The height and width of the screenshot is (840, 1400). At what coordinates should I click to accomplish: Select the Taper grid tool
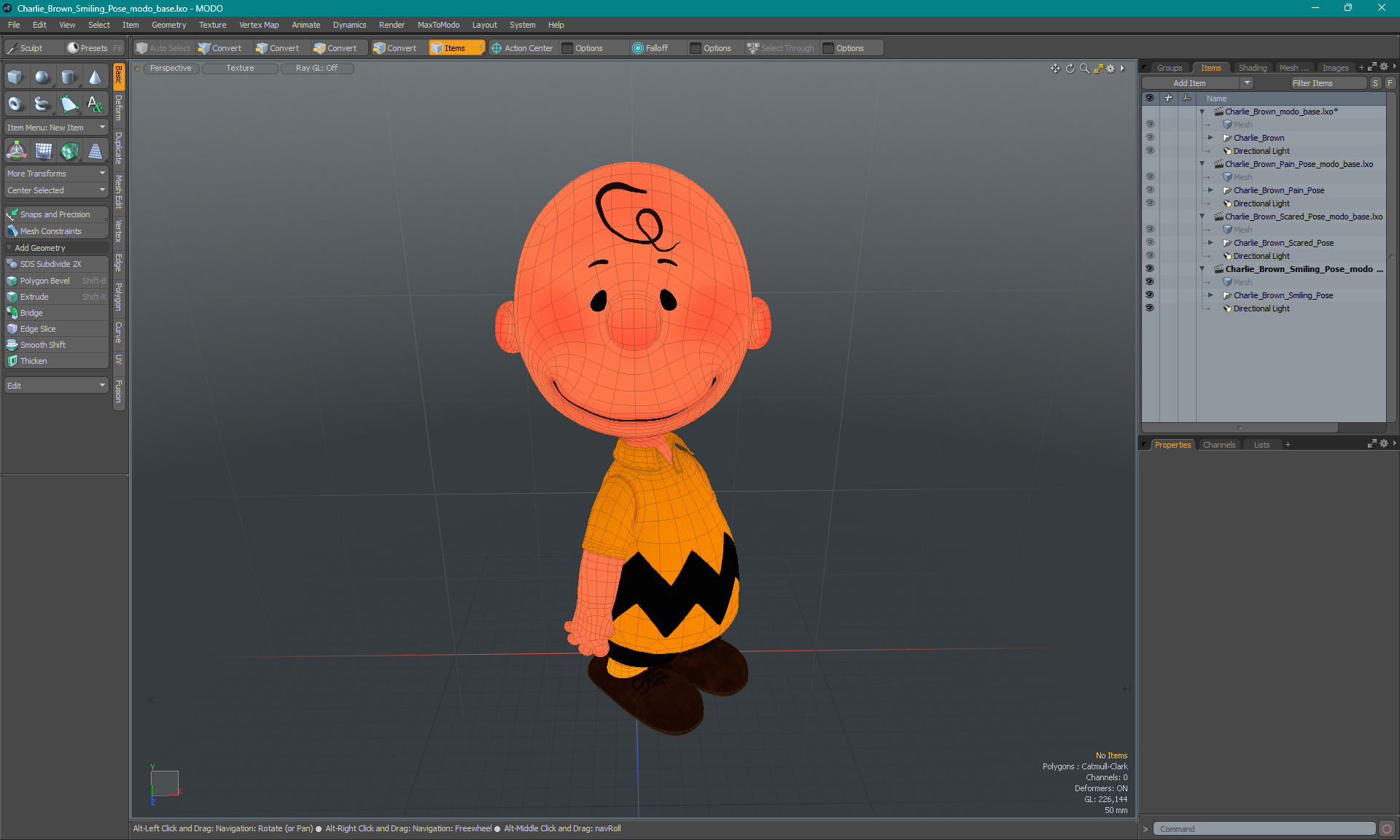pyautogui.click(x=95, y=151)
